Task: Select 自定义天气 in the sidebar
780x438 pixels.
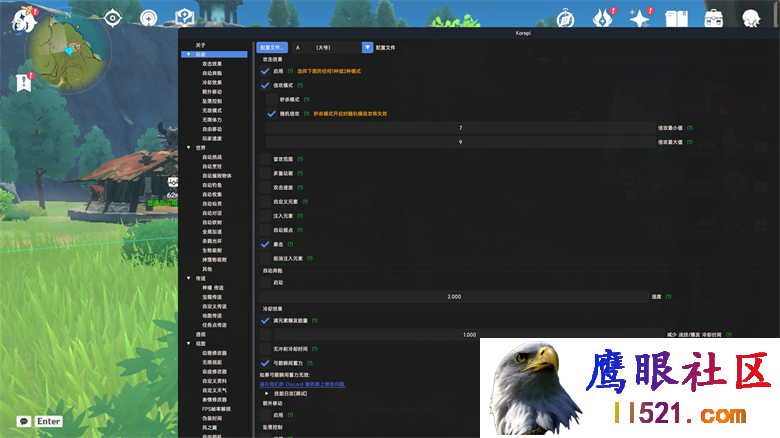Action: [214, 390]
